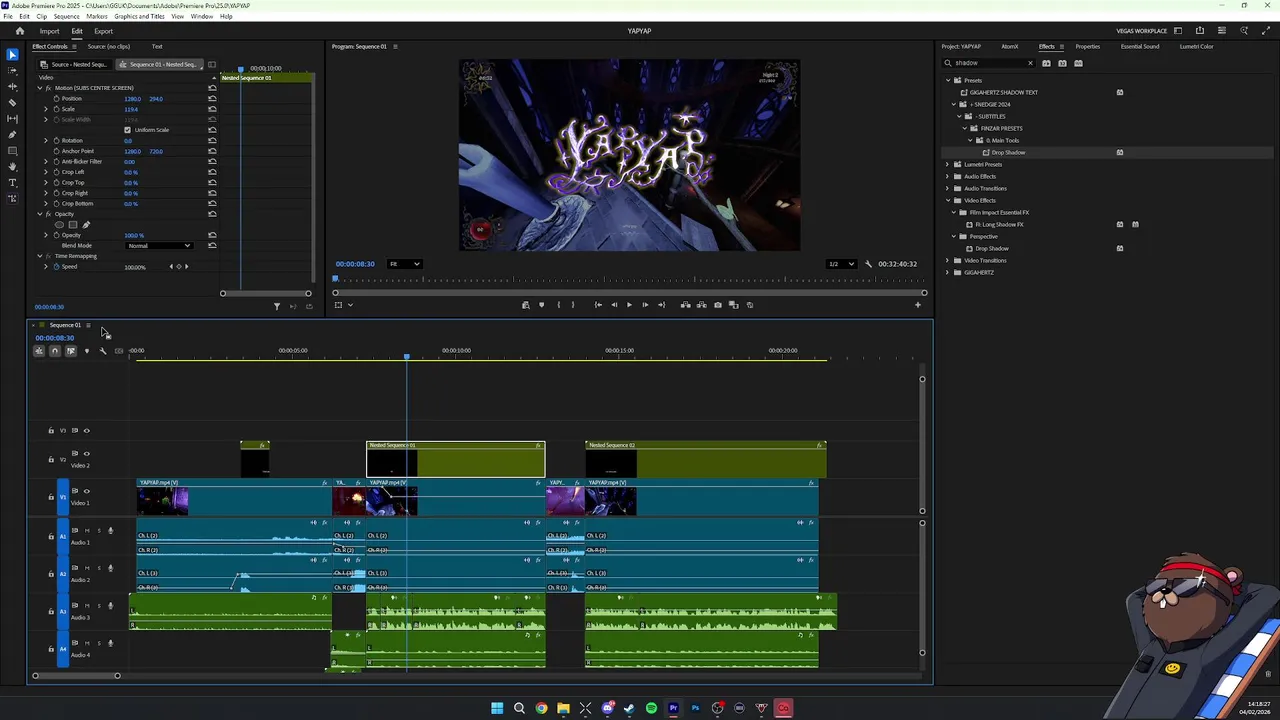Select the Drop Shadow preset under Main Tools
The height and width of the screenshot is (720, 1280).
[x=1008, y=152]
